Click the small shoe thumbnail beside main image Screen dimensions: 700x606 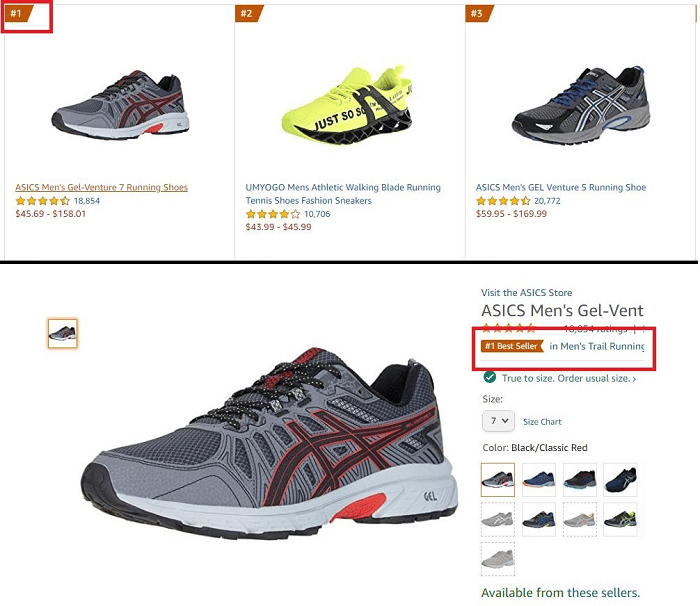(62, 333)
